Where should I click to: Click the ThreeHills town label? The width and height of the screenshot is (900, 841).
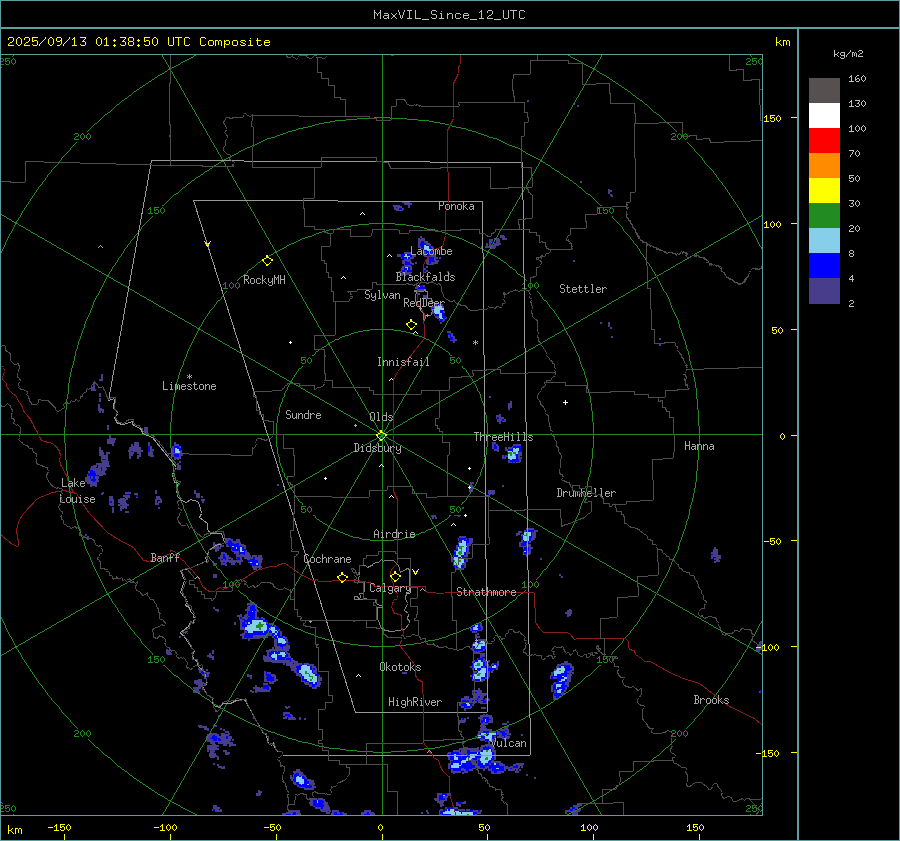point(503,437)
